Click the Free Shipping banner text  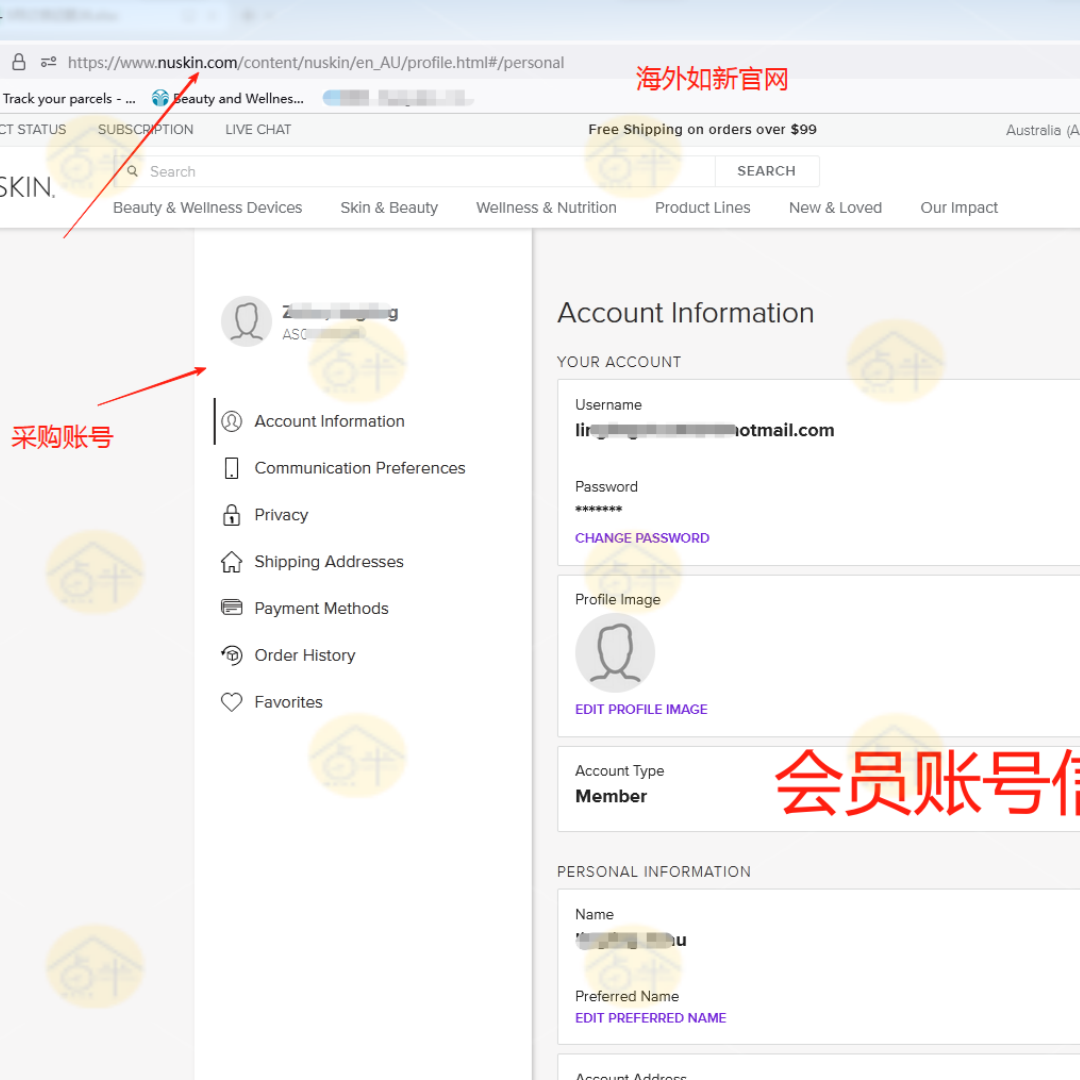[702, 129]
